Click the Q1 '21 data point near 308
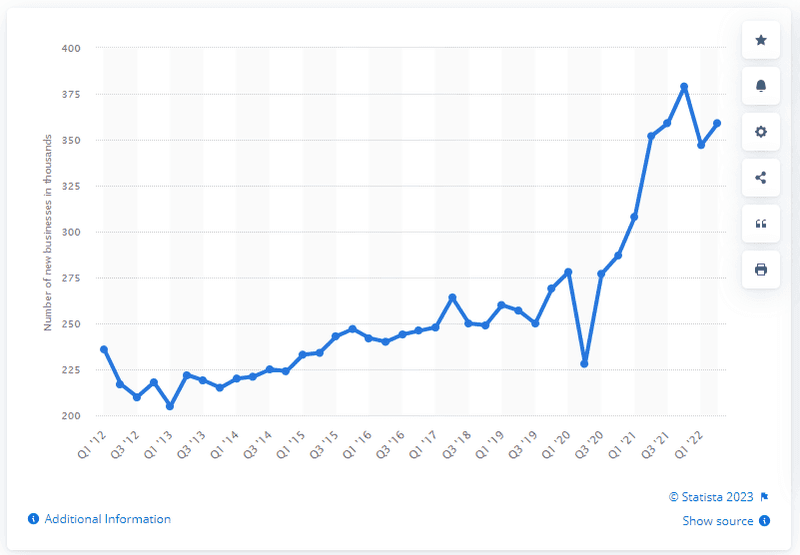Image resolution: width=800 pixels, height=555 pixels. (x=634, y=217)
